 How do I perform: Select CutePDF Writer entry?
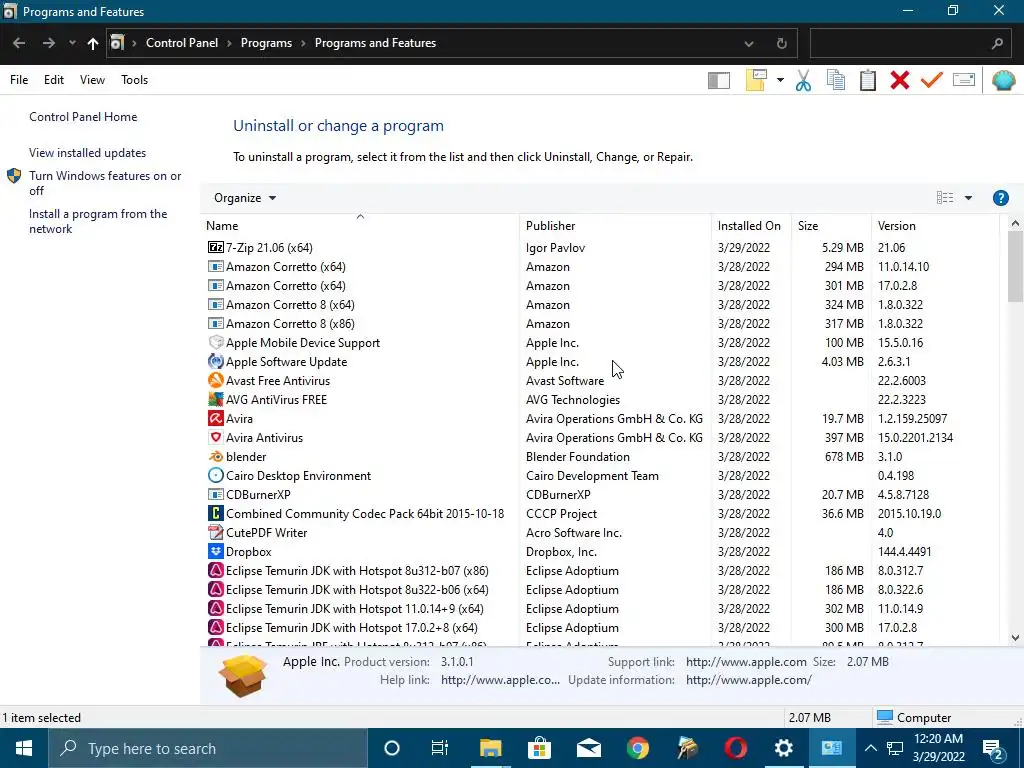pyautogui.click(x=600, y=533)
